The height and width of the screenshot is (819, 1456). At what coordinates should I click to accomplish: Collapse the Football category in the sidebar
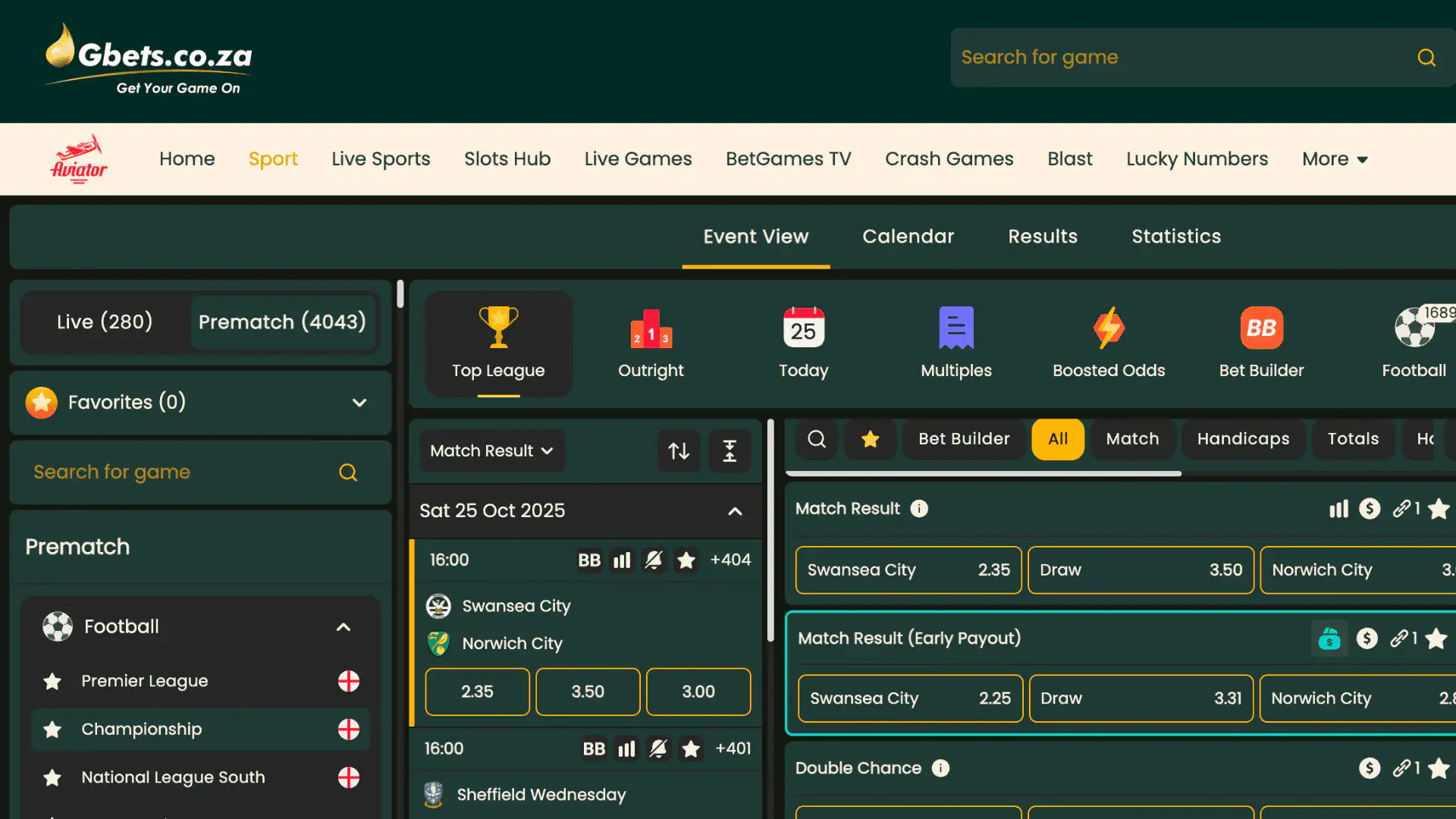343,627
